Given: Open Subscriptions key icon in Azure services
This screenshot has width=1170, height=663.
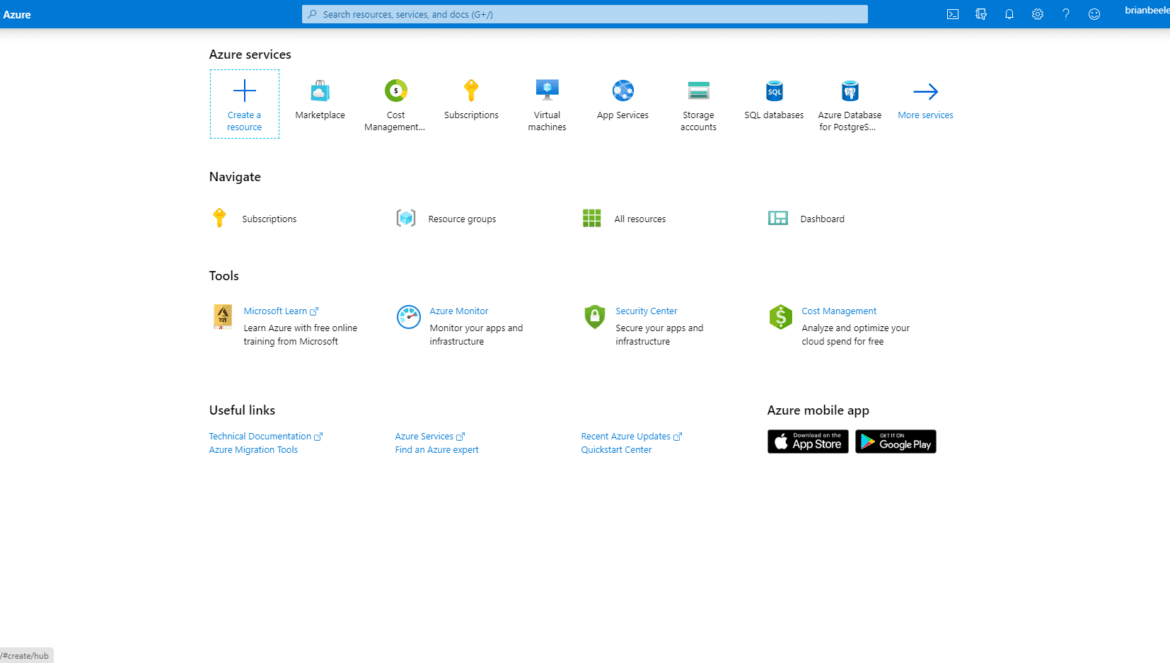Looking at the screenshot, I should pos(471,91).
